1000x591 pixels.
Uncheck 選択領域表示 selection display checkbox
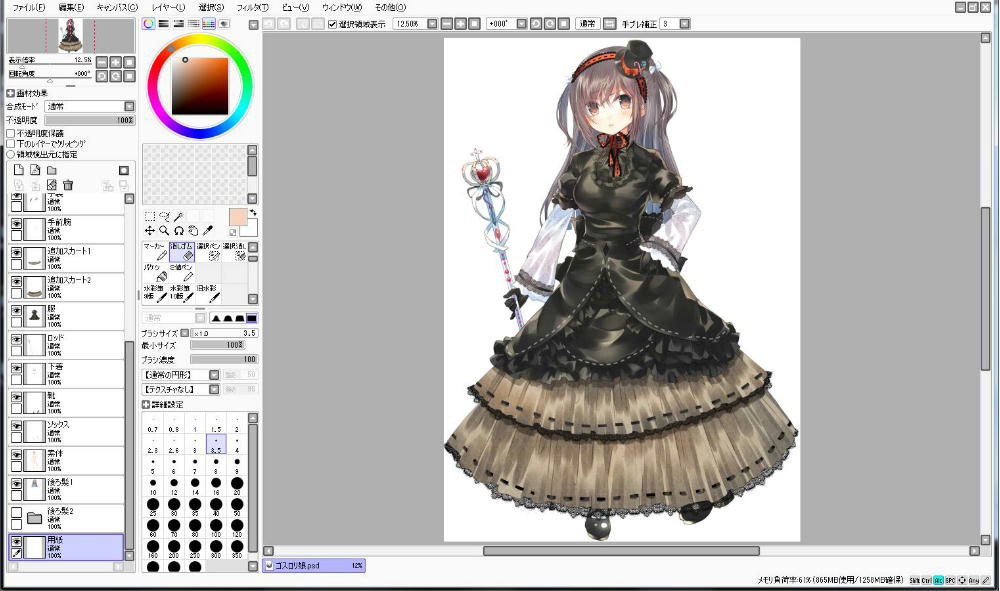point(333,24)
